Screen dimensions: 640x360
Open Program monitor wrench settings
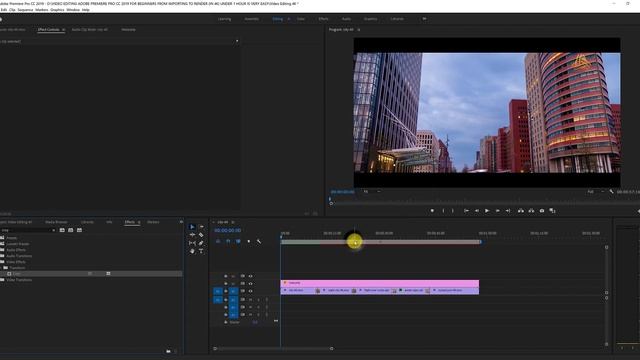click(x=611, y=191)
